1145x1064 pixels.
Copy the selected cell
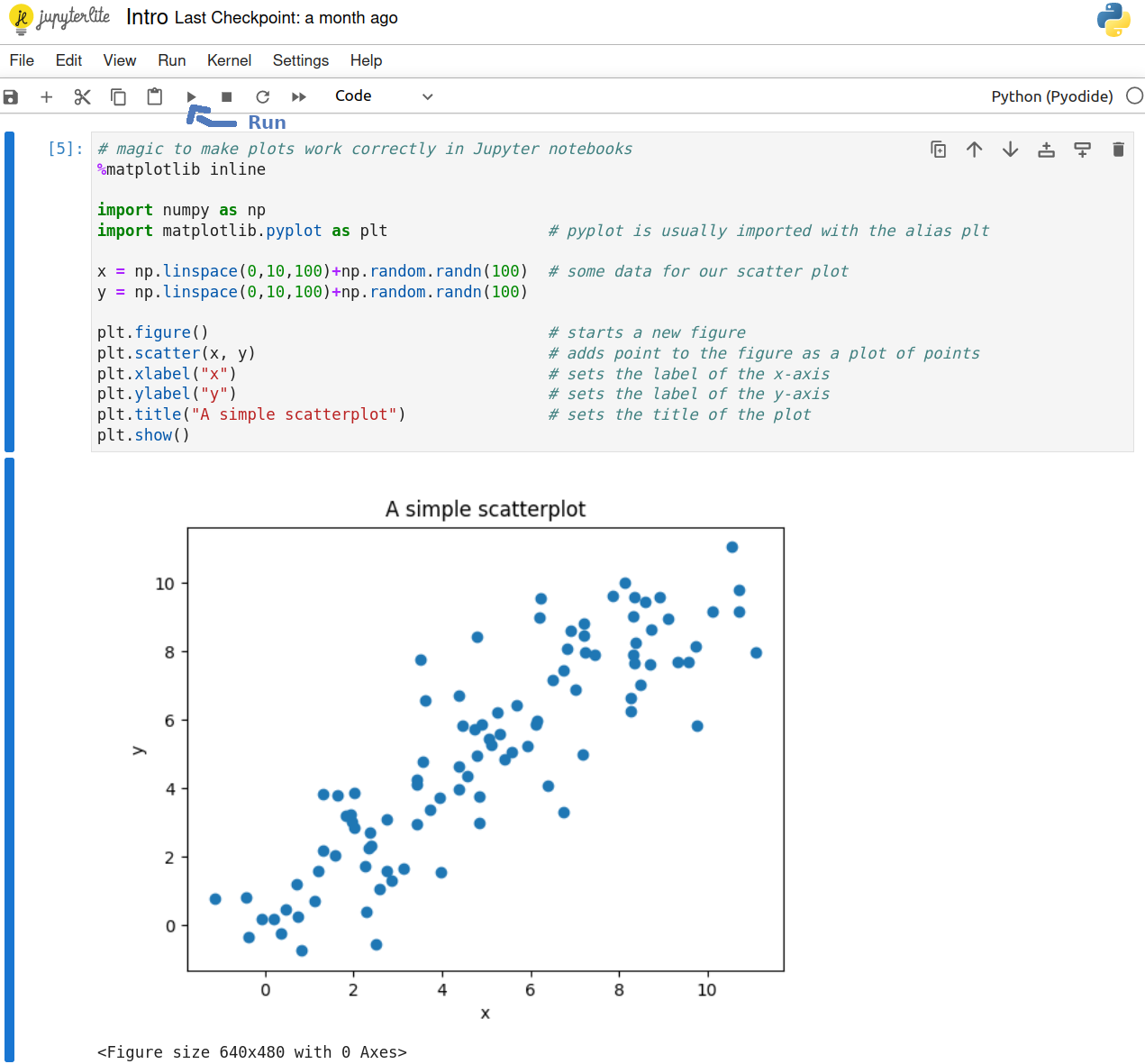[x=118, y=96]
